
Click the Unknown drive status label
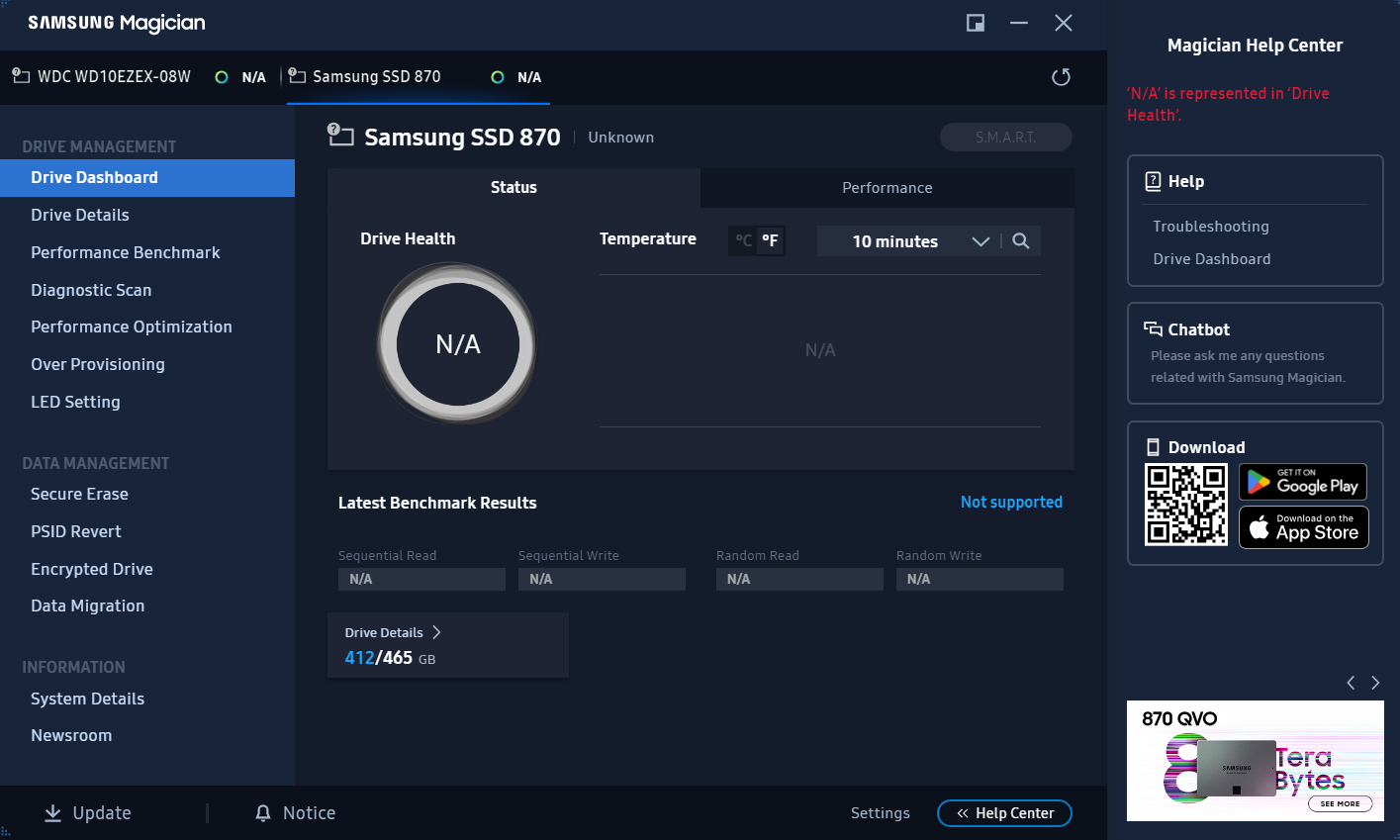tap(621, 138)
